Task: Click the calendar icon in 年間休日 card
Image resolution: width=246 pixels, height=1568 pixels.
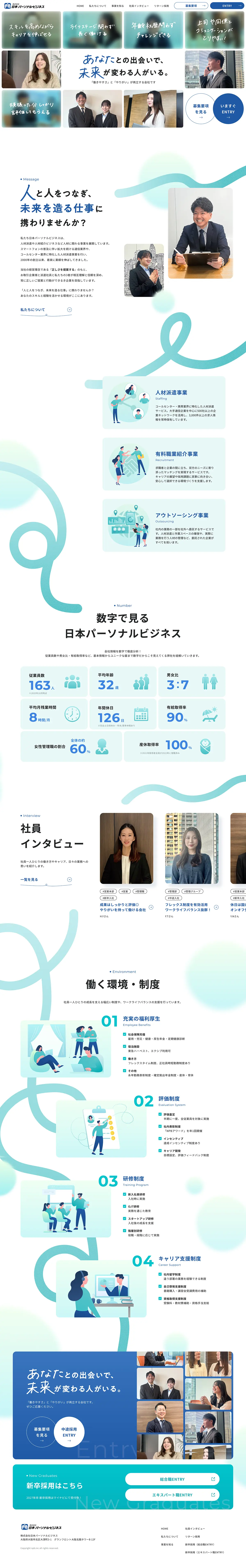Action: 141,714
